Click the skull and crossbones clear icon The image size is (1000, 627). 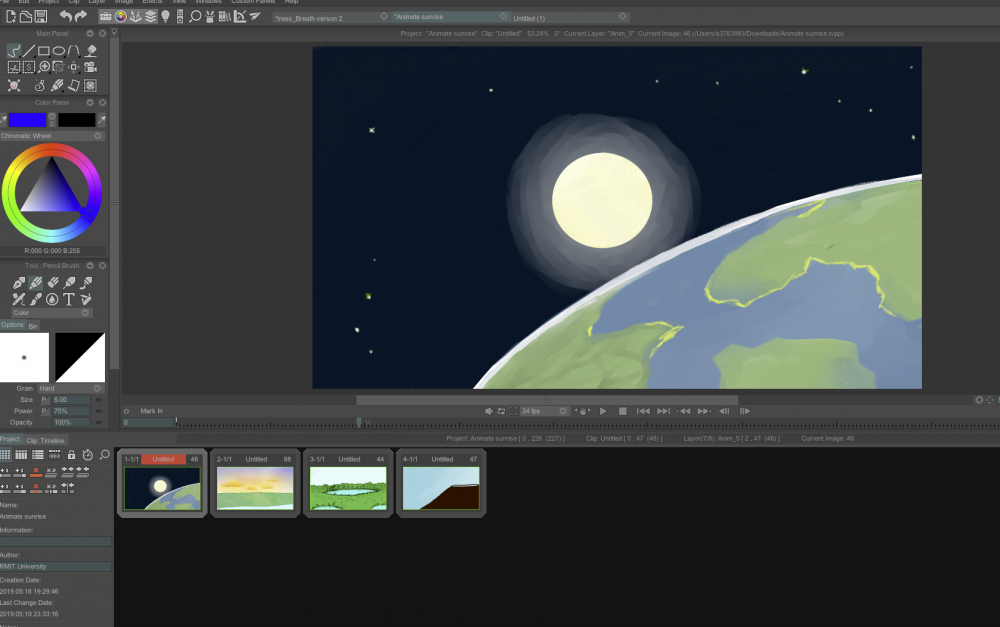pyautogui.click(x=14, y=85)
